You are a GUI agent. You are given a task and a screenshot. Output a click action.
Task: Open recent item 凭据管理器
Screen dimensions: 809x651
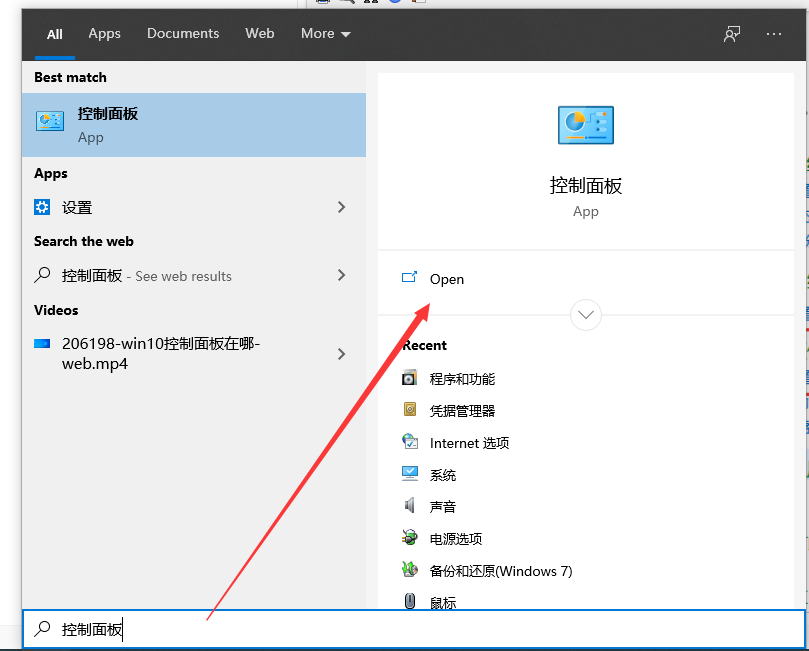(462, 411)
